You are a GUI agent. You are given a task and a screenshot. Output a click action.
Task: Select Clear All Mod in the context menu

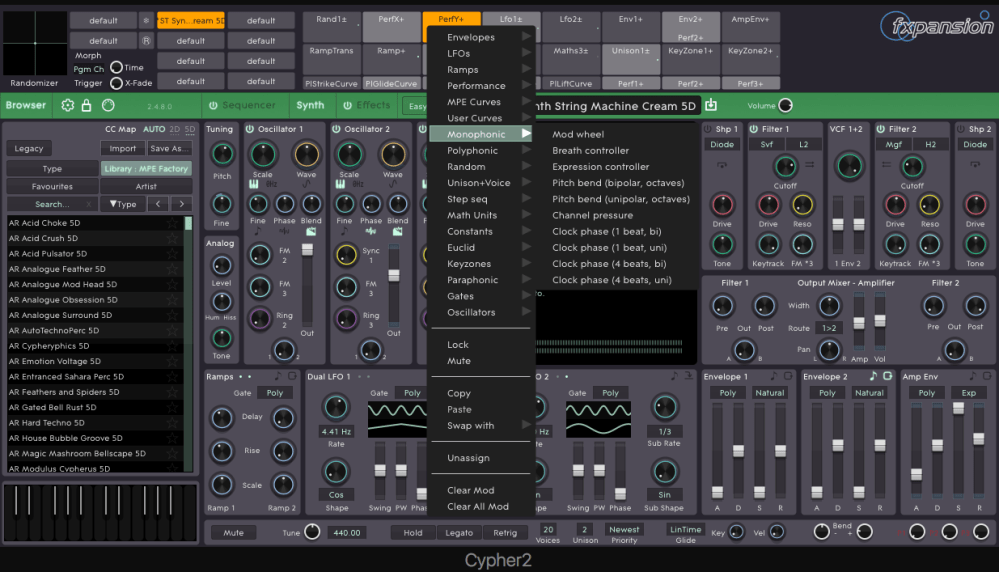point(477,507)
